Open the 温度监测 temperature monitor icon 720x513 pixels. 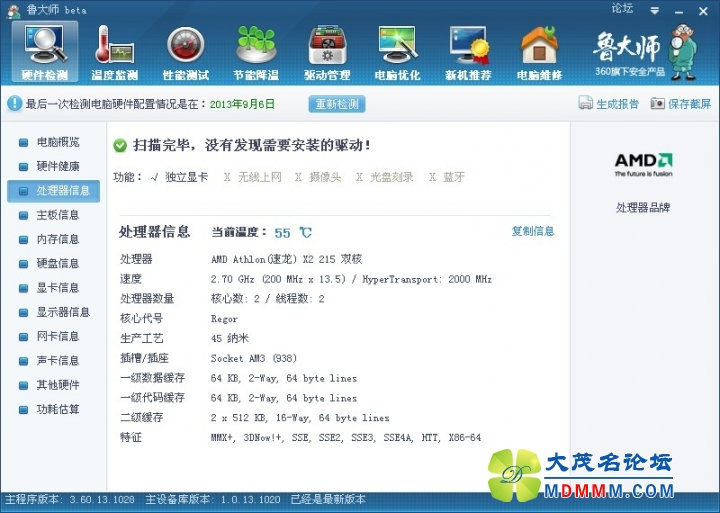(114, 51)
